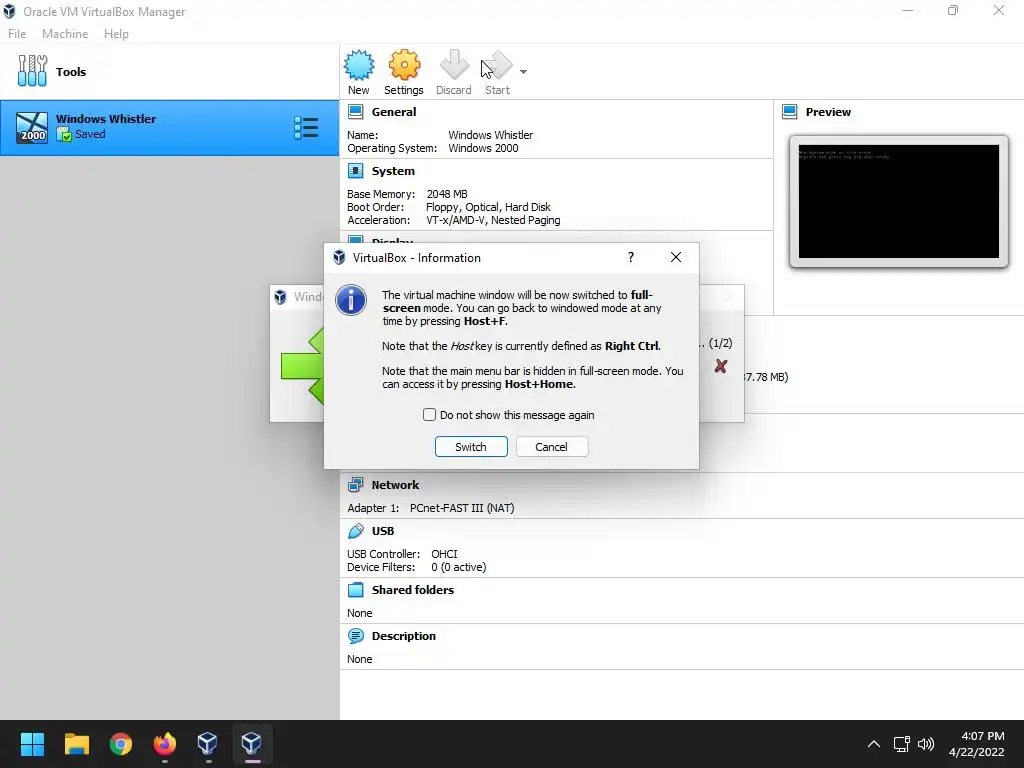Click Base Memory value 2048 MB
This screenshot has height=768, width=1024.
(x=447, y=194)
